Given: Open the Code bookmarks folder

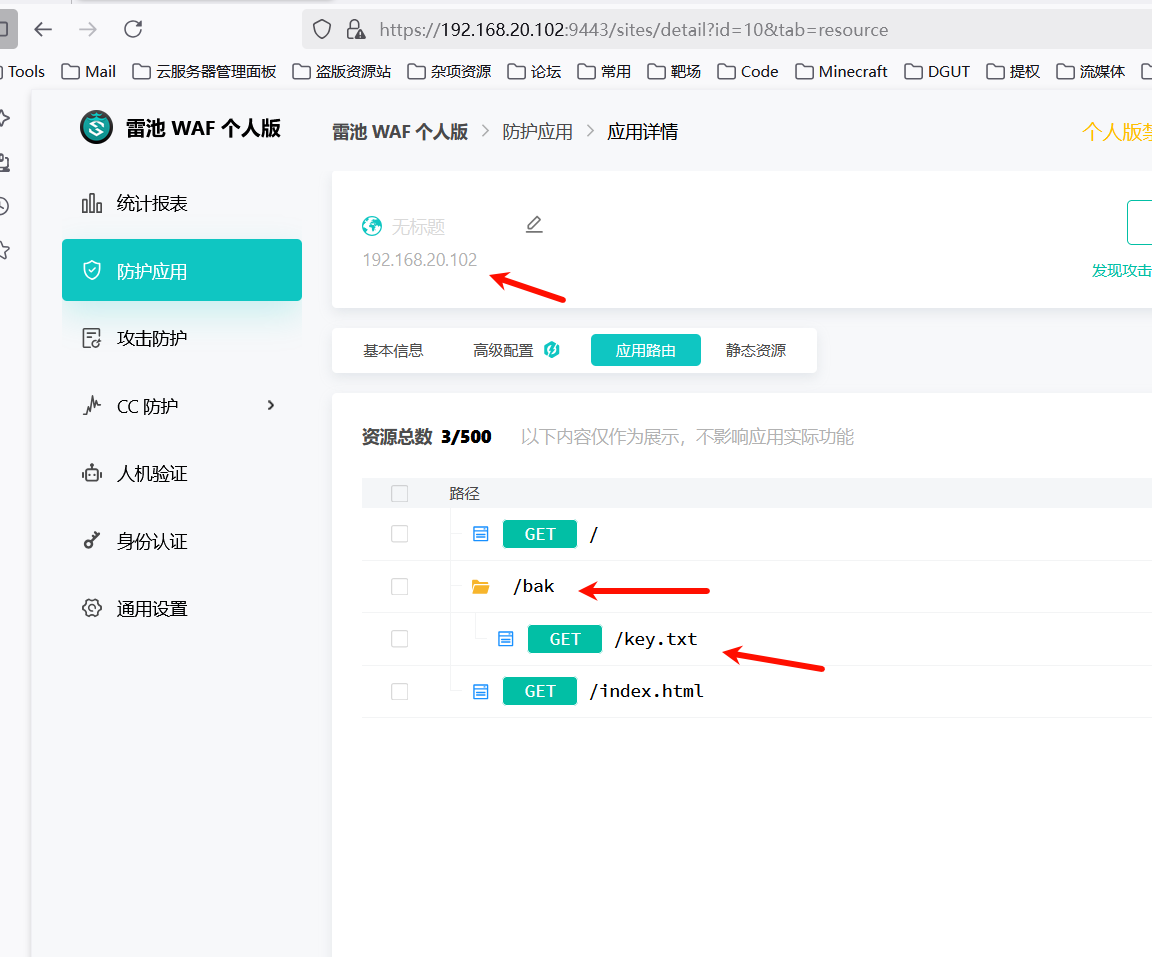Looking at the screenshot, I should coord(748,71).
